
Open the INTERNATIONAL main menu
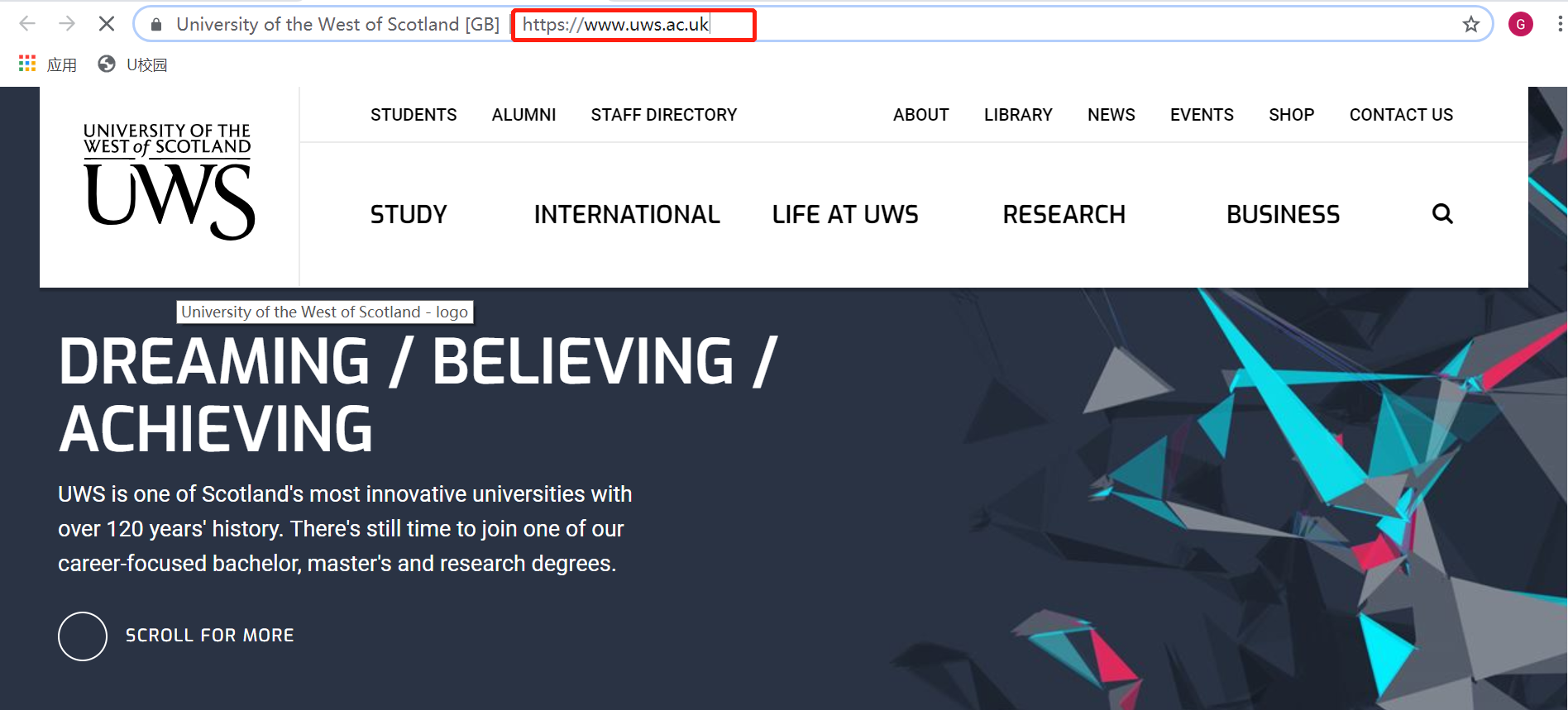(x=627, y=215)
